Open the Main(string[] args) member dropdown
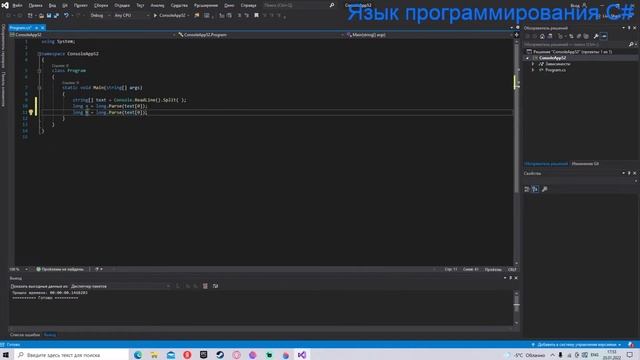The width and height of the screenshot is (640, 360). 429,35
